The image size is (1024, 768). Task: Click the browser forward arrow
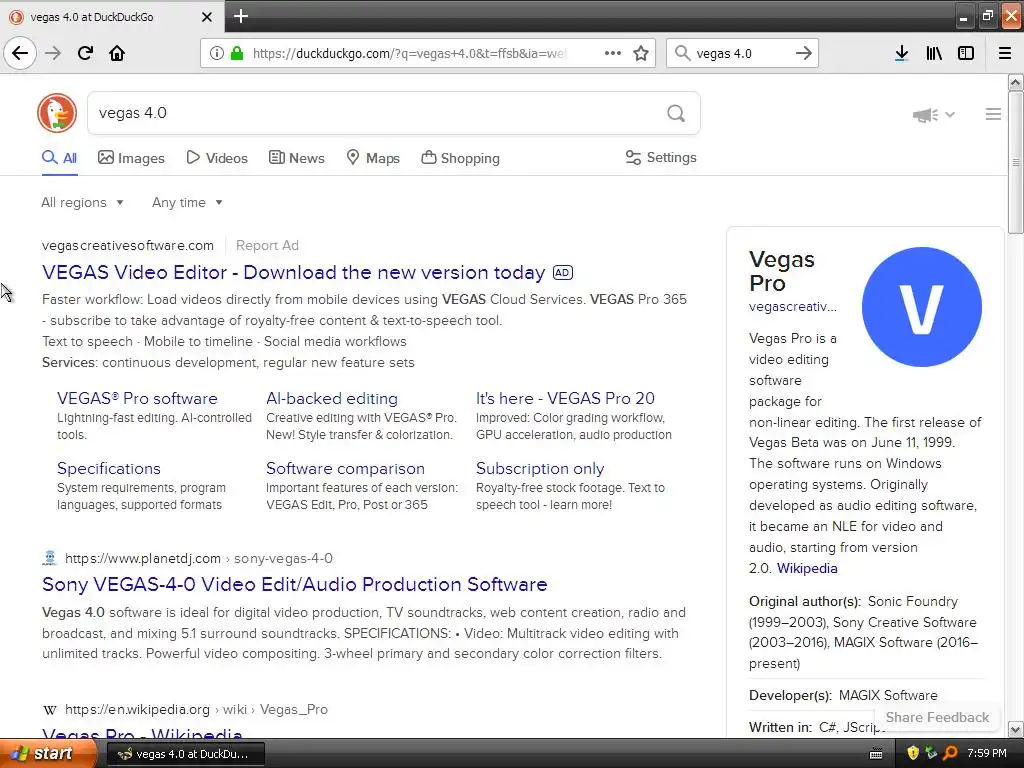click(53, 53)
